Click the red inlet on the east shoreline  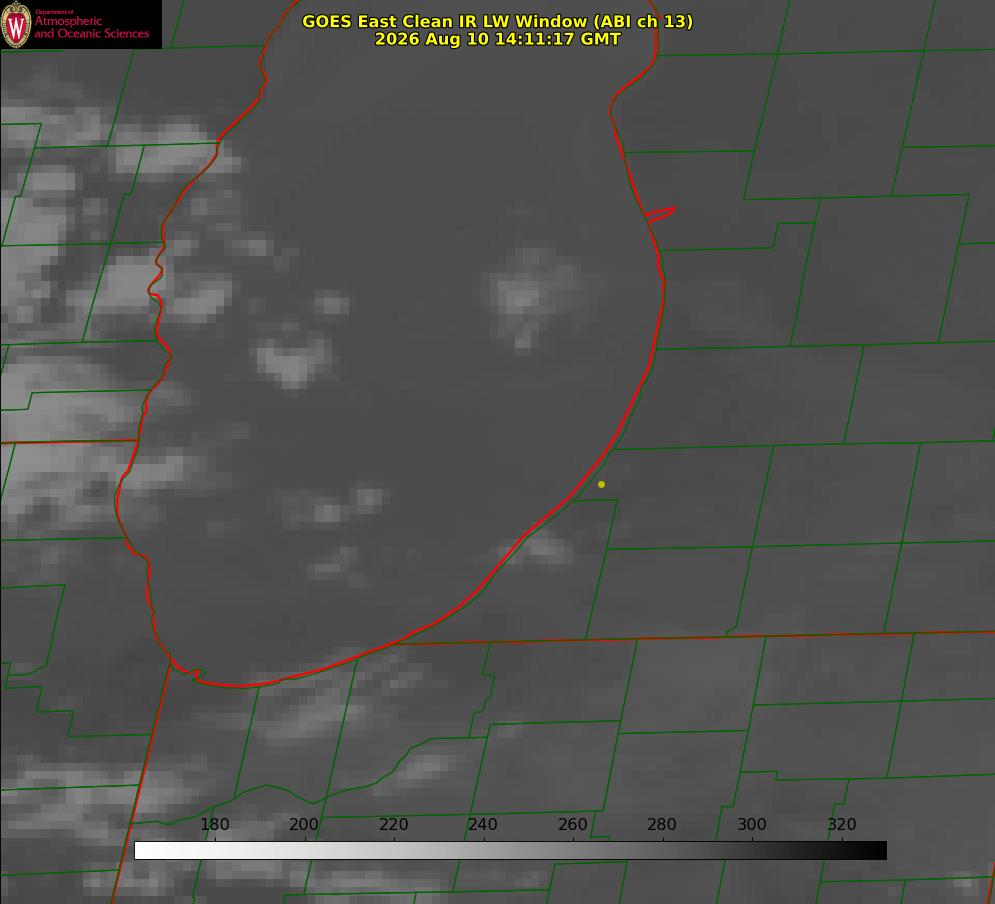point(661,214)
